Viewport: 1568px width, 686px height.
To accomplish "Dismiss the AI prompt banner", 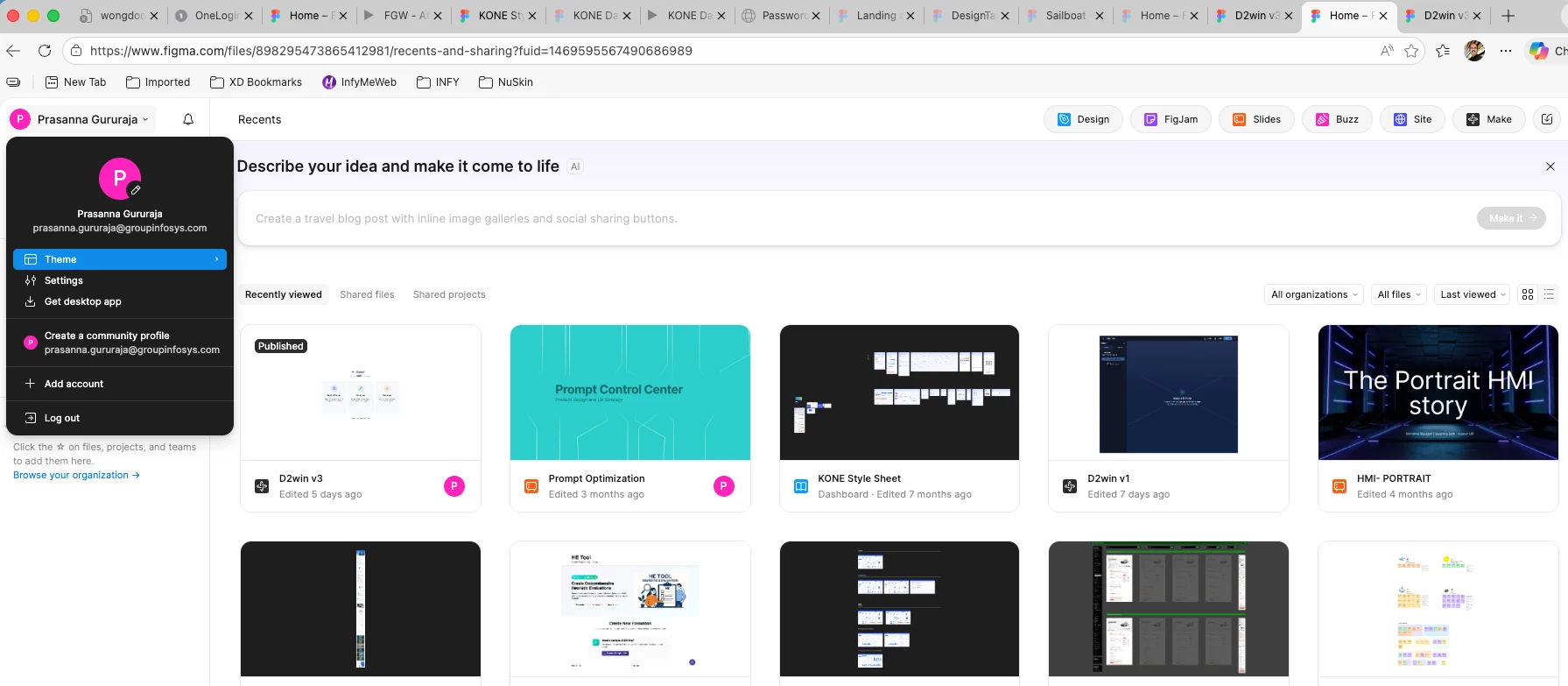I will [1550, 166].
